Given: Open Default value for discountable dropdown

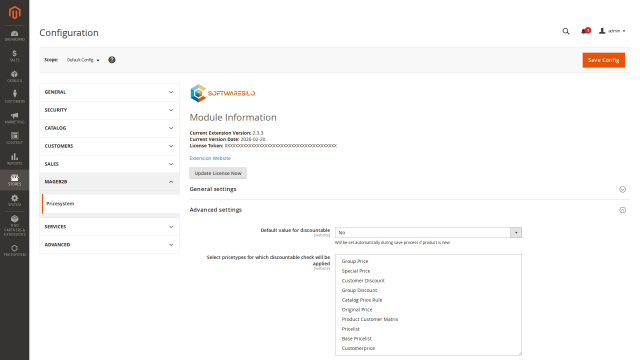Looking at the screenshot, I should [428, 233].
